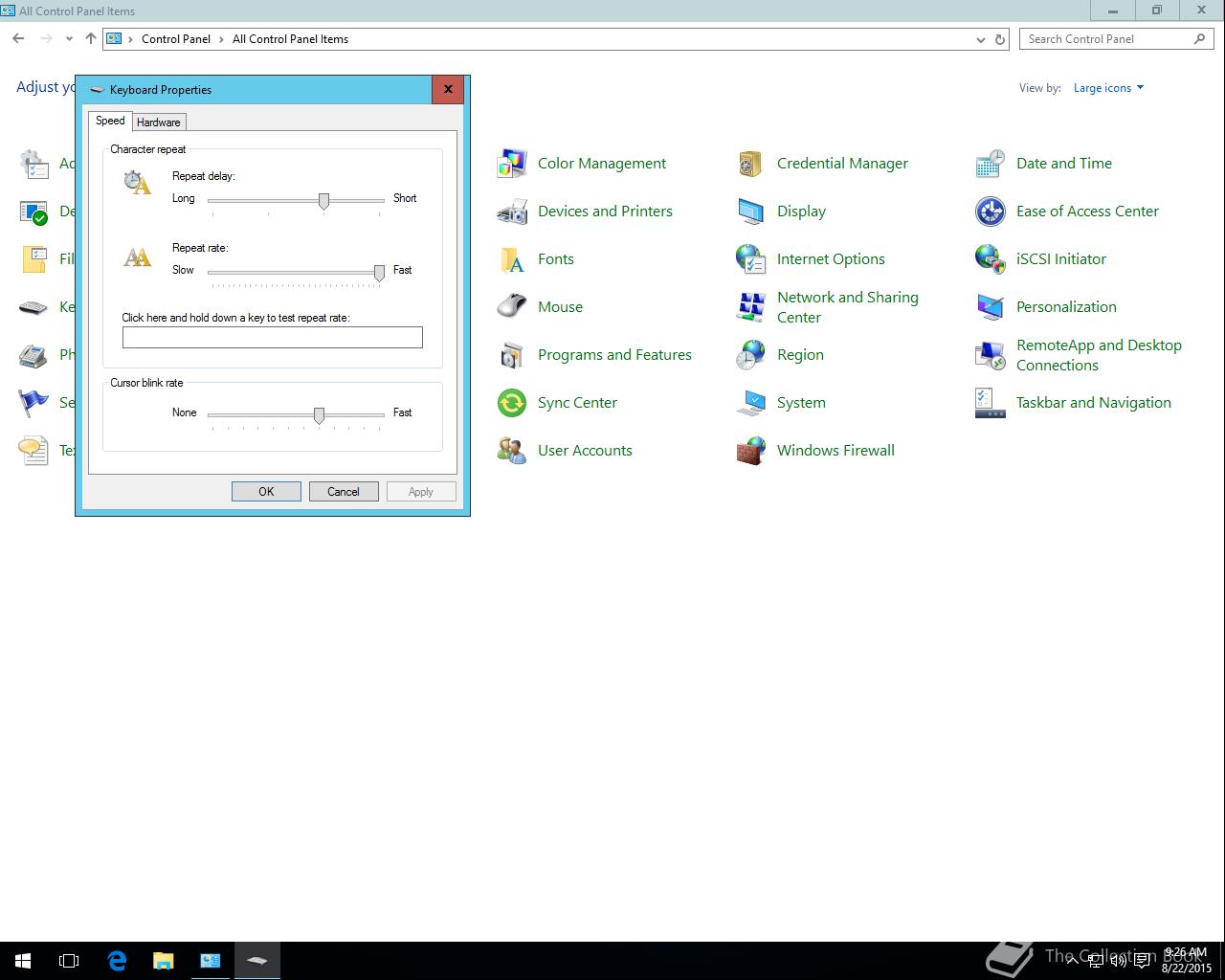The image size is (1225, 980).
Task: Click the Search Control Panel box
Action: tap(1117, 39)
